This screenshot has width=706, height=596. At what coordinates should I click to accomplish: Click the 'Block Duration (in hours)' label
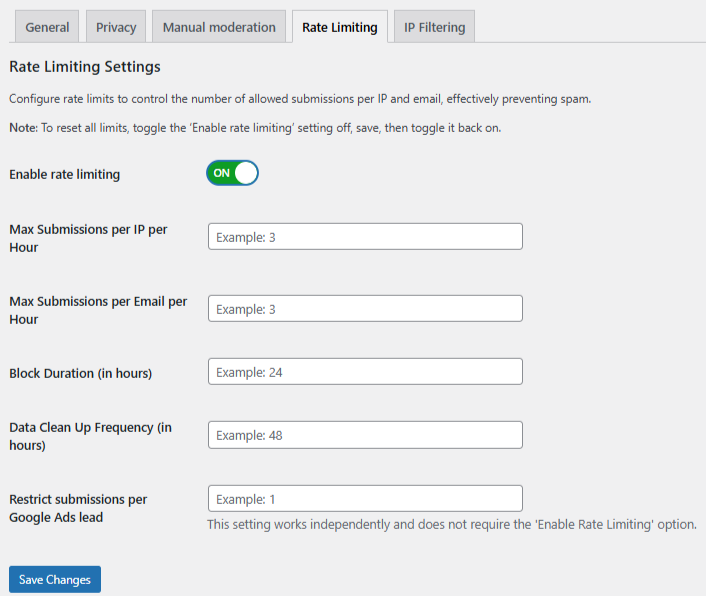pyautogui.click(x=81, y=373)
